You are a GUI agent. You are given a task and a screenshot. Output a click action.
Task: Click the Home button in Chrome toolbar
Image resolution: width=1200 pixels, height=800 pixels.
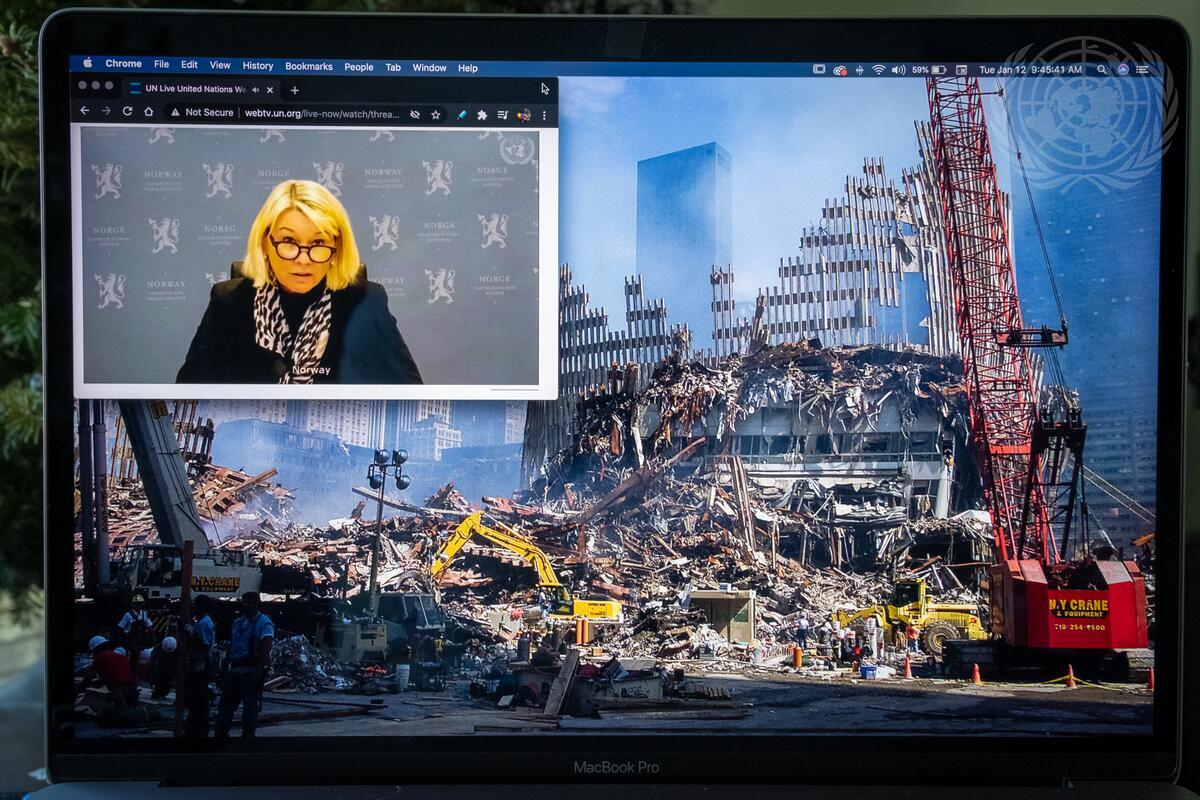pyautogui.click(x=148, y=112)
